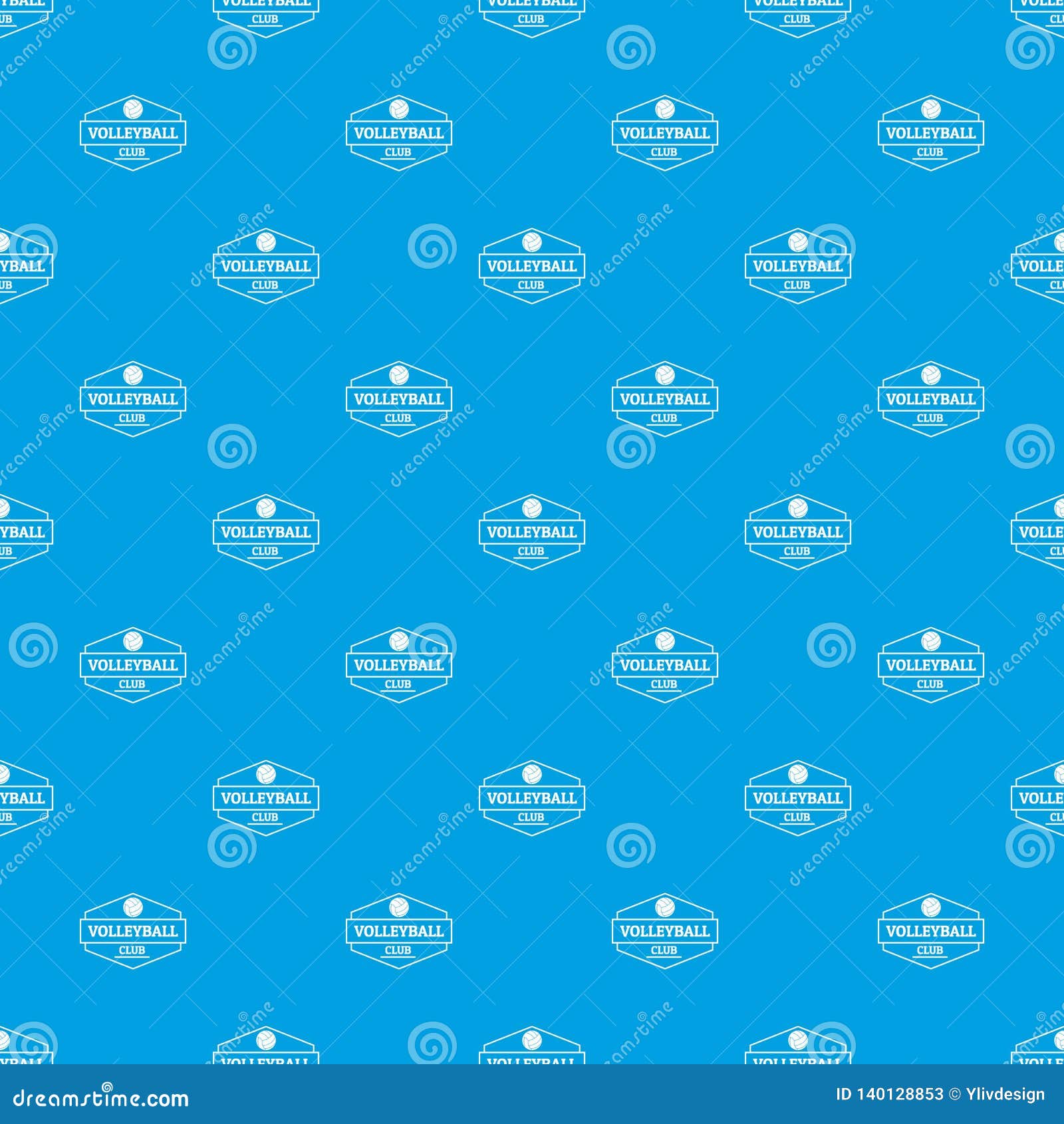Image resolution: width=1064 pixels, height=1124 pixels.
Task: Click the volleyball ball icon above the center badge
Action: (x=532, y=509)
